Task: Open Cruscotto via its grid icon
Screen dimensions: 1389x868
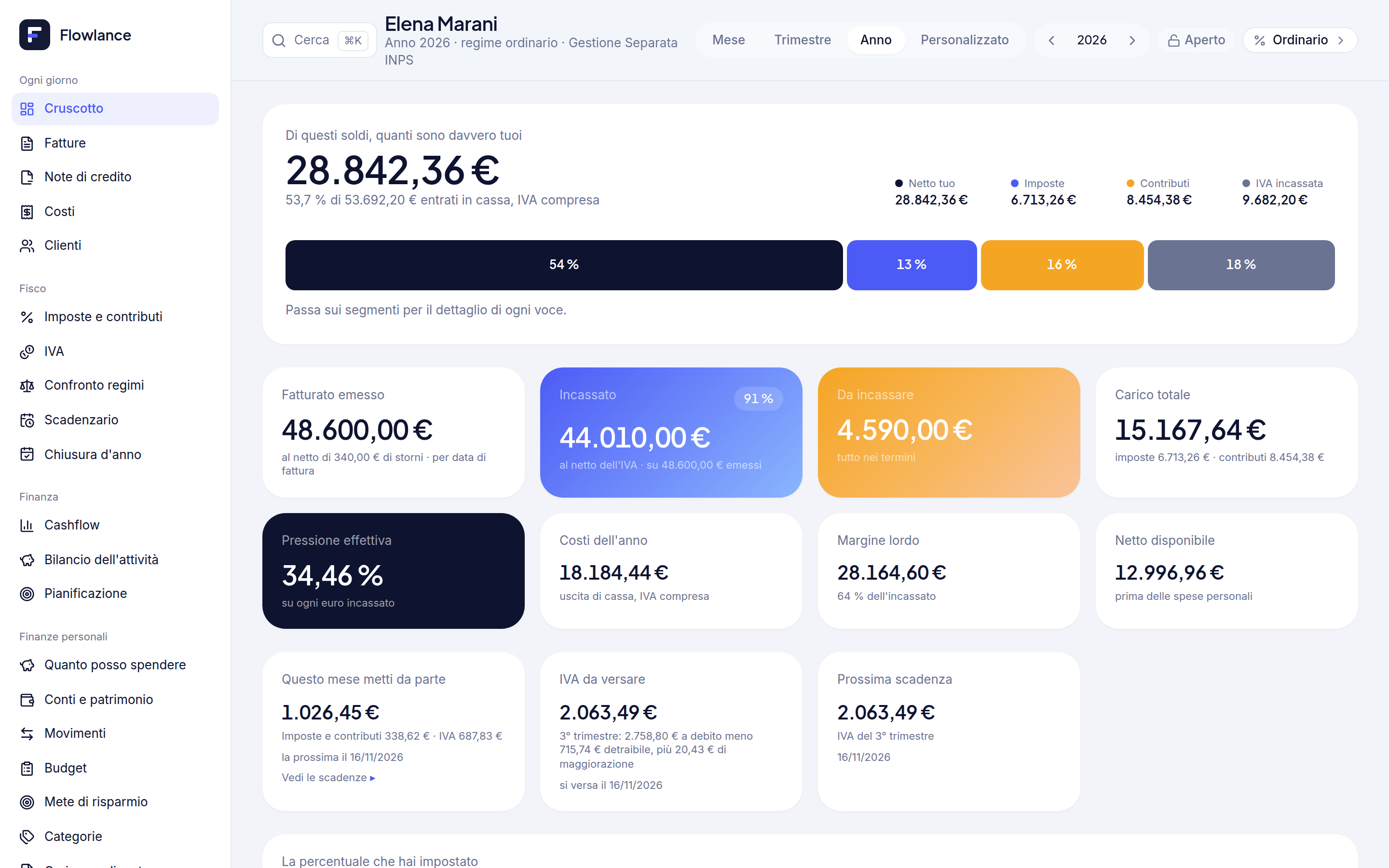Action: [x=27, y=108]
